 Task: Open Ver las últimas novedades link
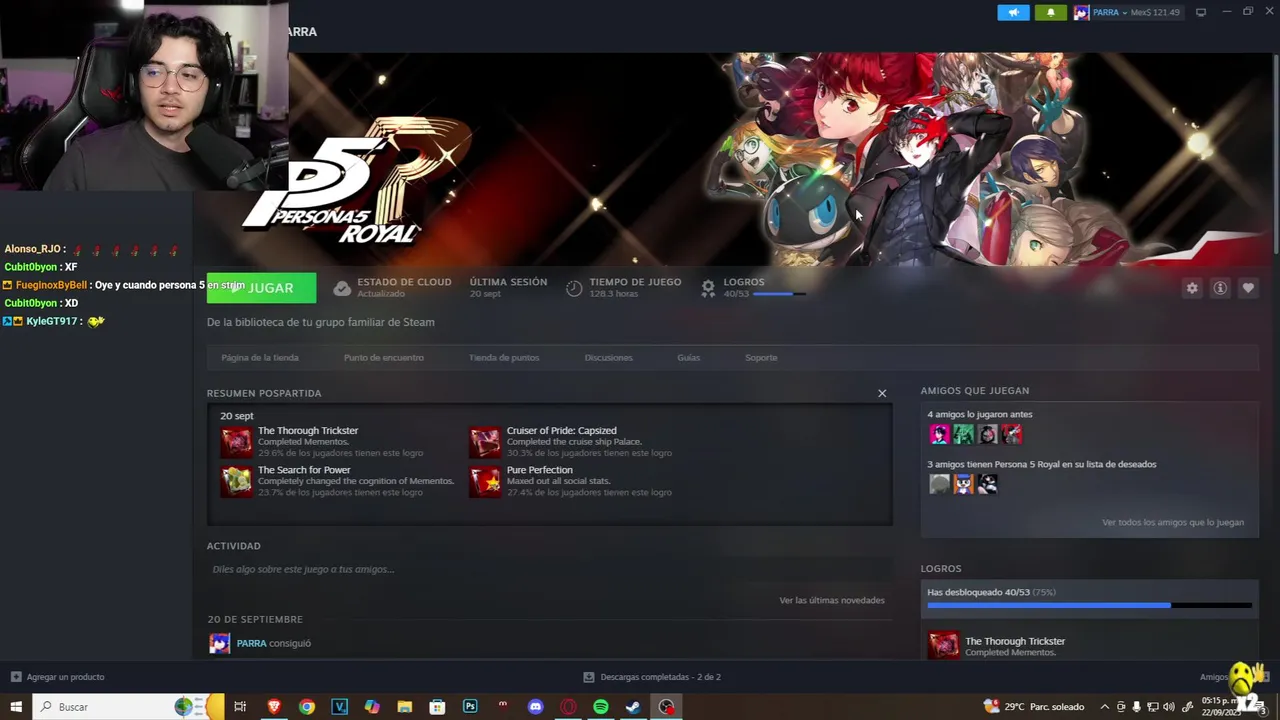click(x=832, y=600)
